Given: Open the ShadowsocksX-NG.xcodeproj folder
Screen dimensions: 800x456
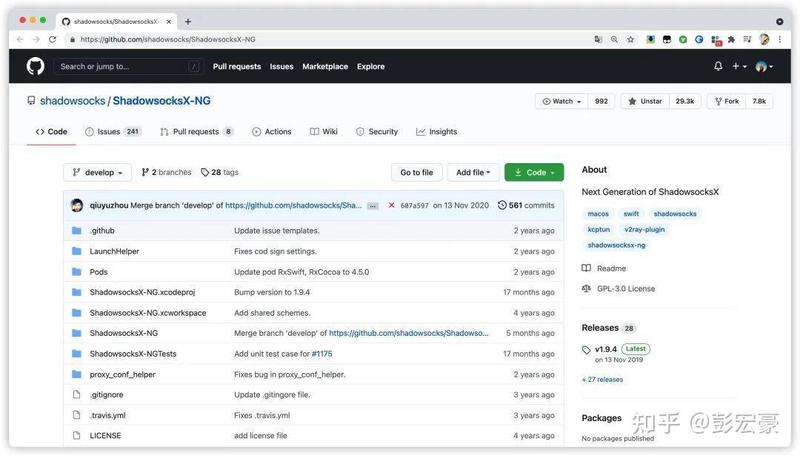Looking at the screenshot, I should coord(142,292).
